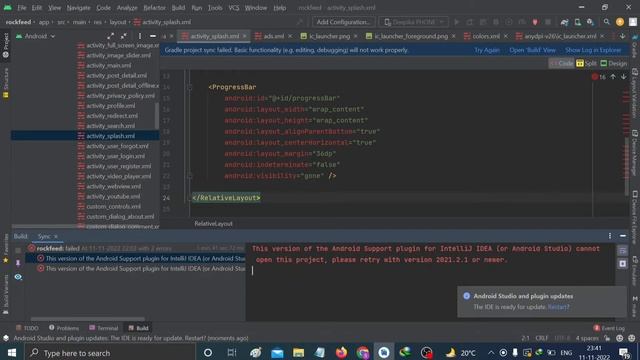Open the File menu
This screenshot has width=640, height=360.
point(21,8)
